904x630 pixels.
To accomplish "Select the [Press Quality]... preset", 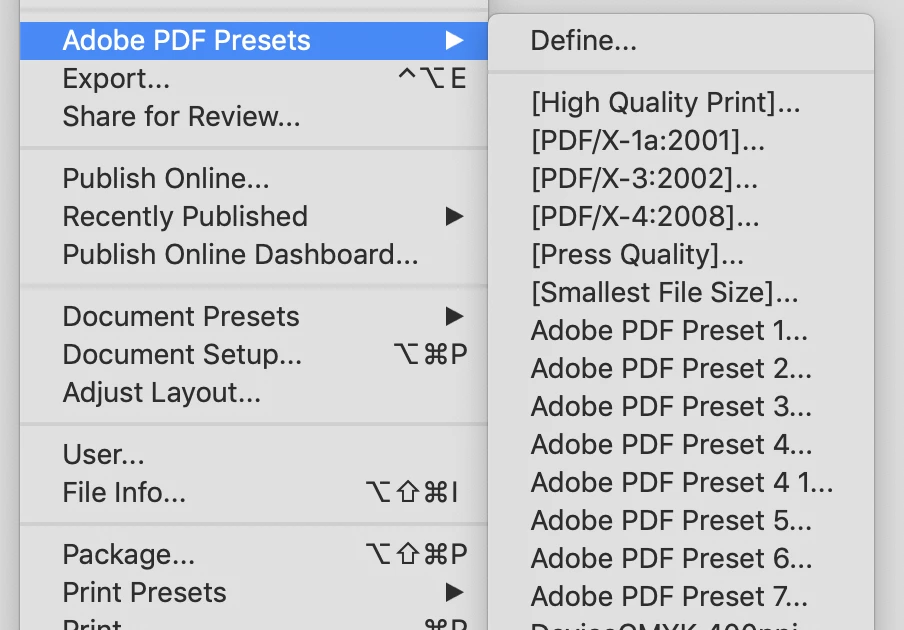I will coord(681,255).
